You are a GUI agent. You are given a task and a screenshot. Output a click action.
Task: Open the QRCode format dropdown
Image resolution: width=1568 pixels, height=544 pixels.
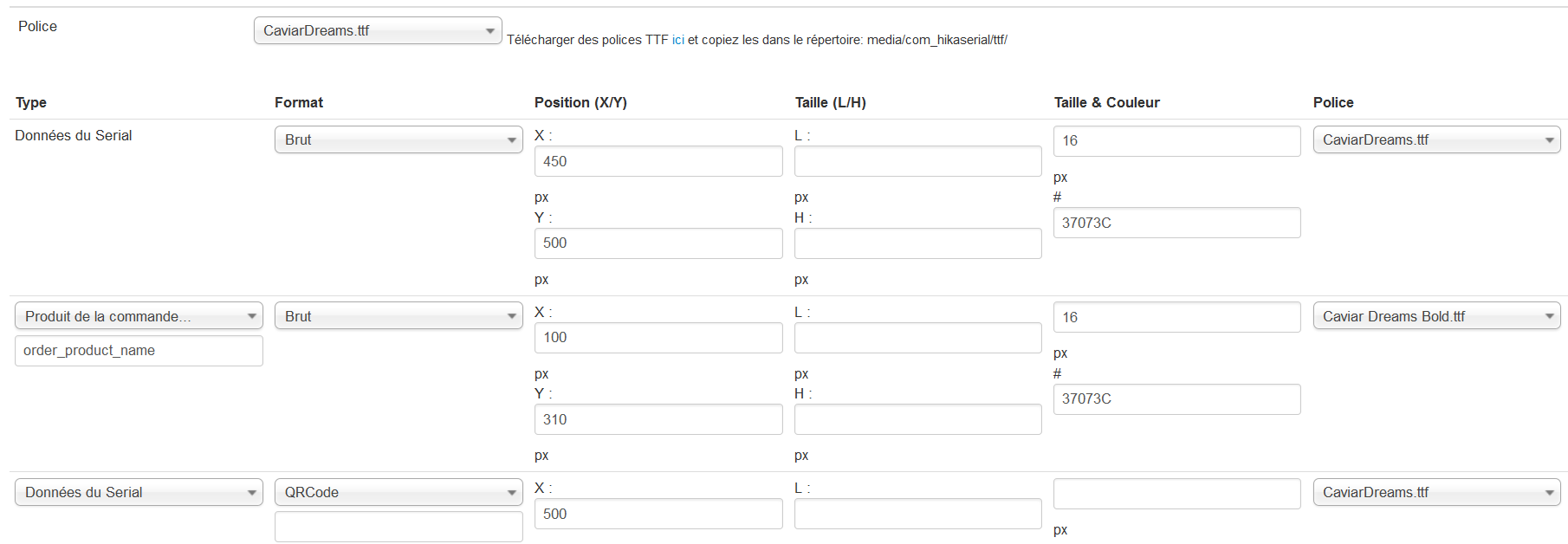(x=398, y=492)
